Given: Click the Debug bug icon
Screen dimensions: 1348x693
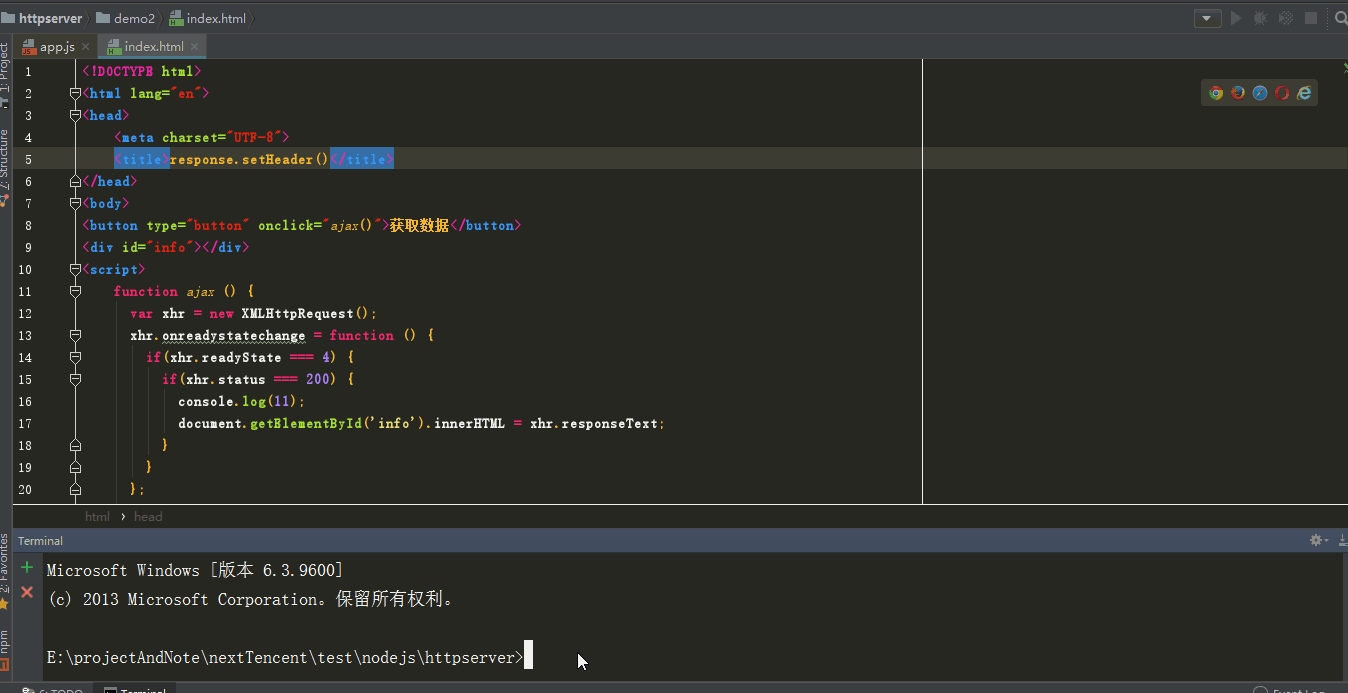Looking at the screenshot, I should [x=1260, y=18].
